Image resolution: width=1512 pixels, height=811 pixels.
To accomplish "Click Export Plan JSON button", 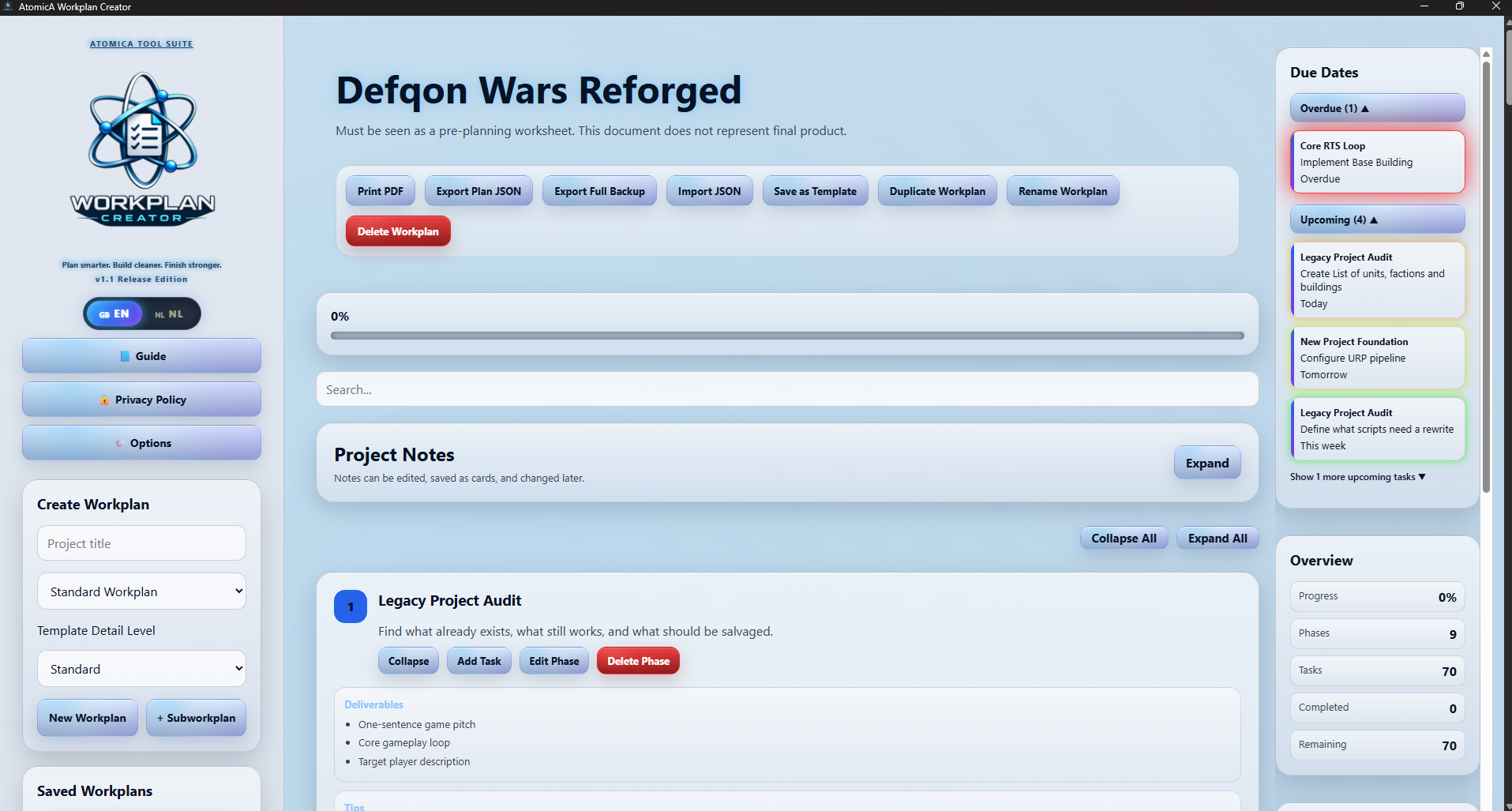I will click(x=478, y=191).
